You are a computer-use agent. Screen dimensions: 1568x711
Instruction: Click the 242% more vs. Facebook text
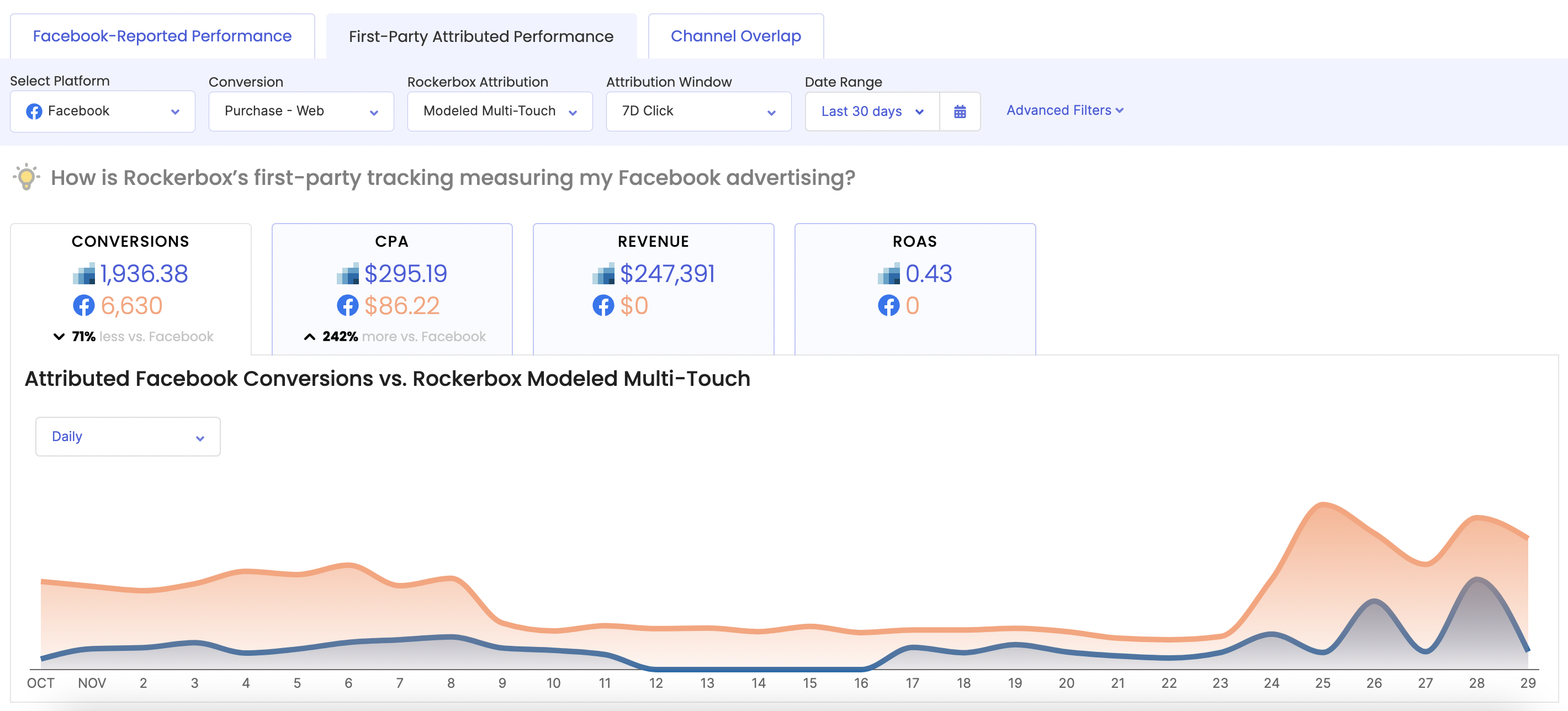click(404, 337)
